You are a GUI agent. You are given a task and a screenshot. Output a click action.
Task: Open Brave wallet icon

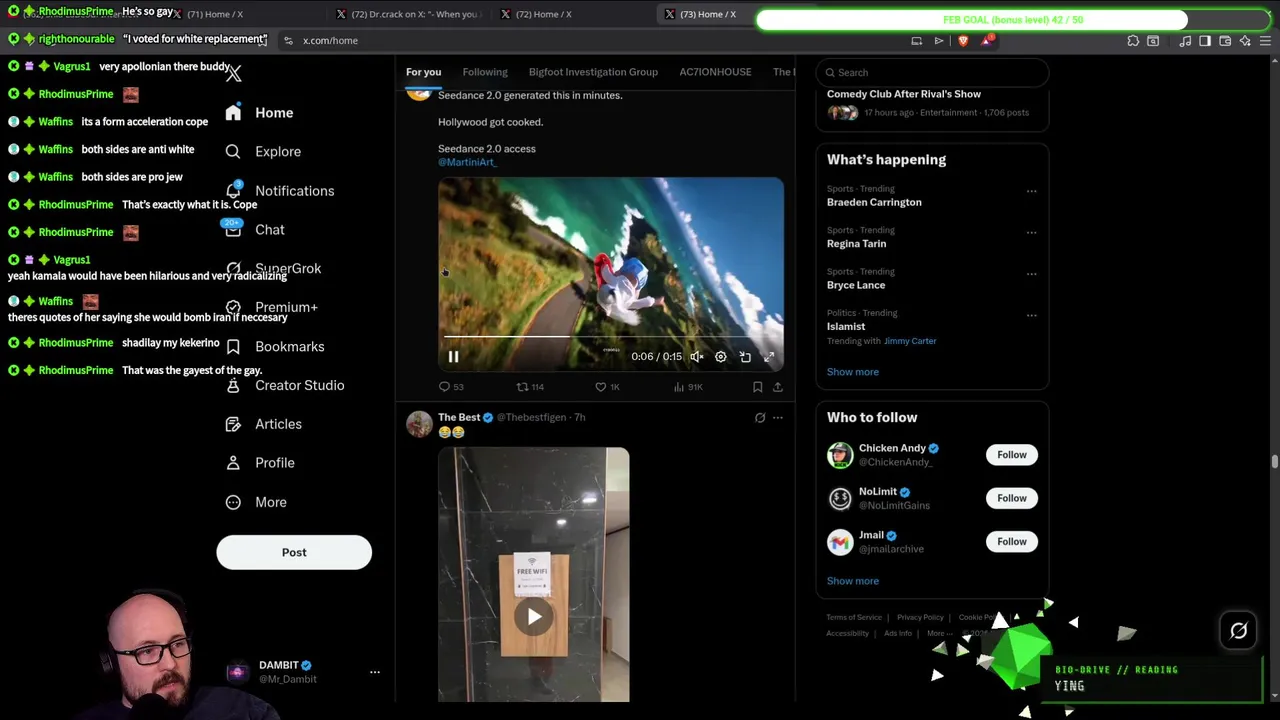(x=1225, y=41)
